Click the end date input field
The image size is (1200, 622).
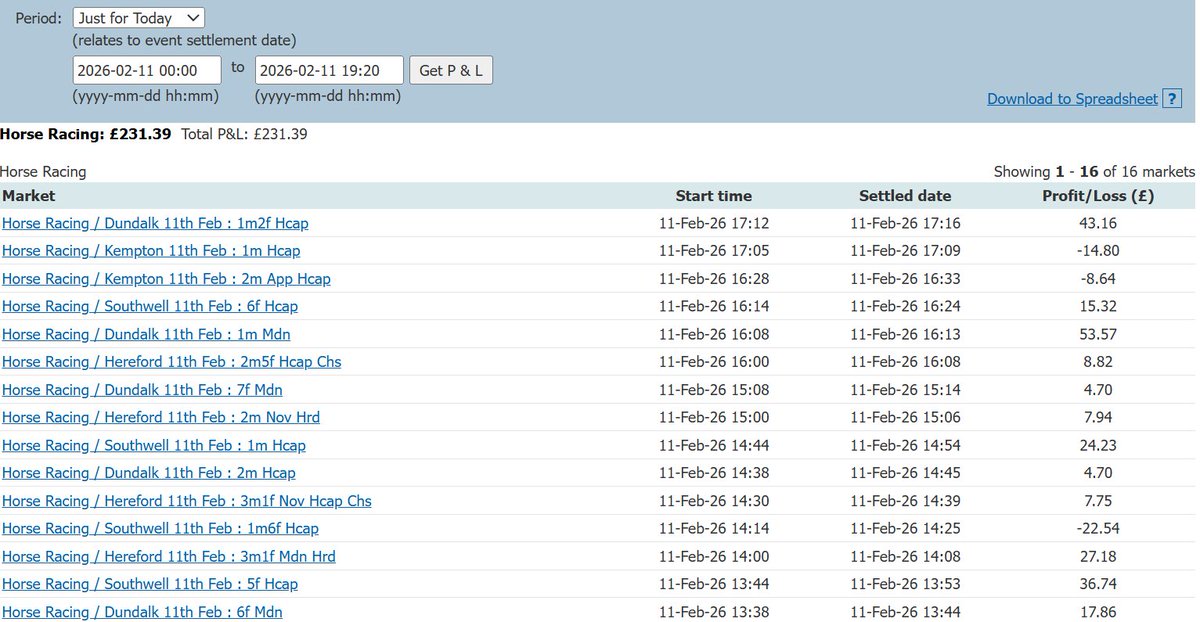329,70
